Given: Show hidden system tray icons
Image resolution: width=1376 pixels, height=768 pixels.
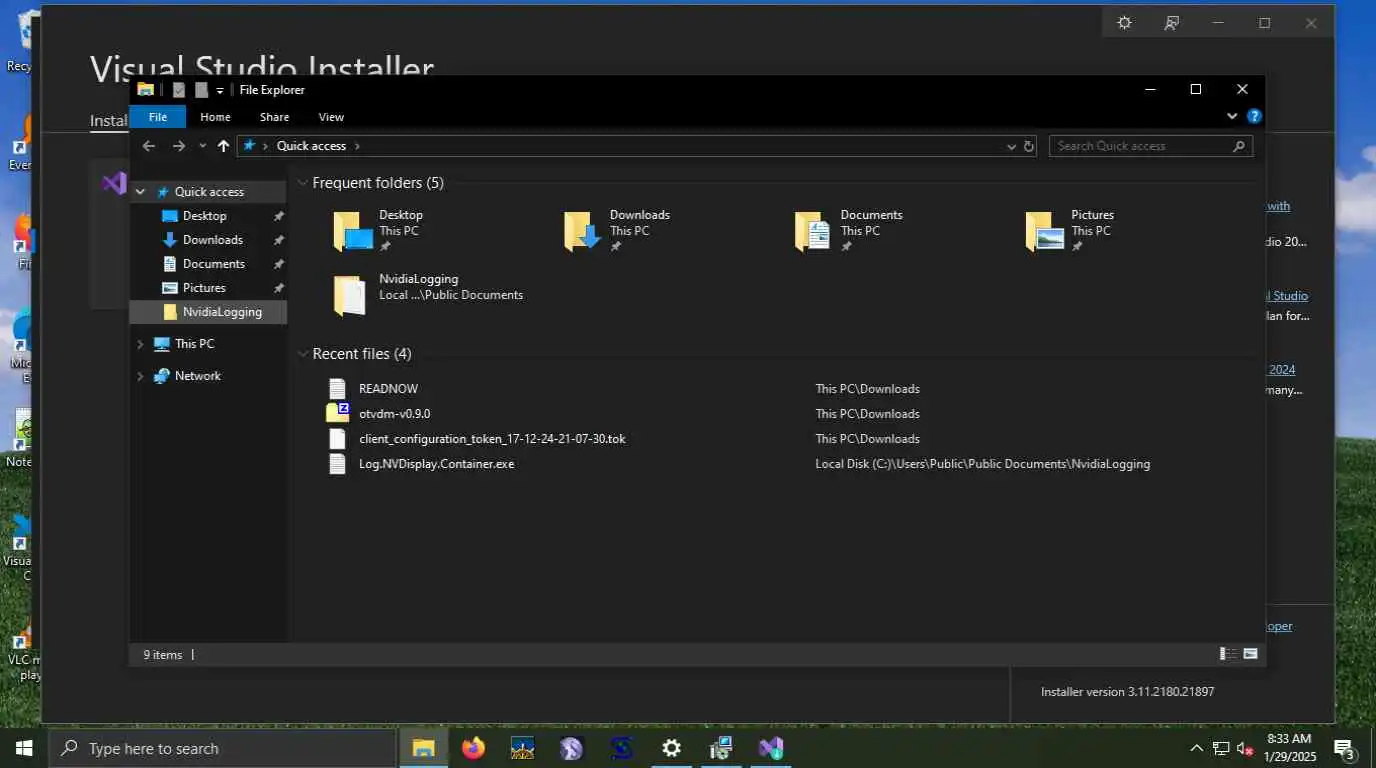Looking at the screenshot, I should [x=1196, y=748].
